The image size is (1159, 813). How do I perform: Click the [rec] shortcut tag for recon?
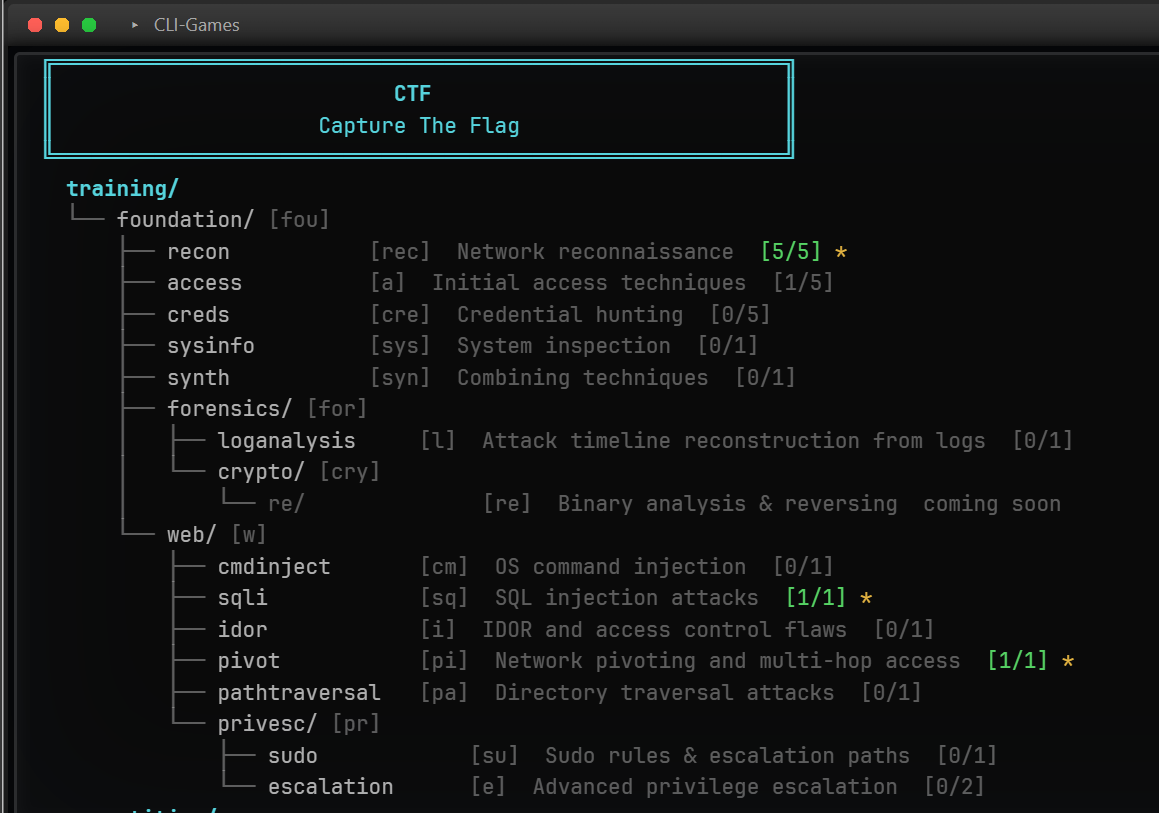pyautogui.click(x=400, y=252)
